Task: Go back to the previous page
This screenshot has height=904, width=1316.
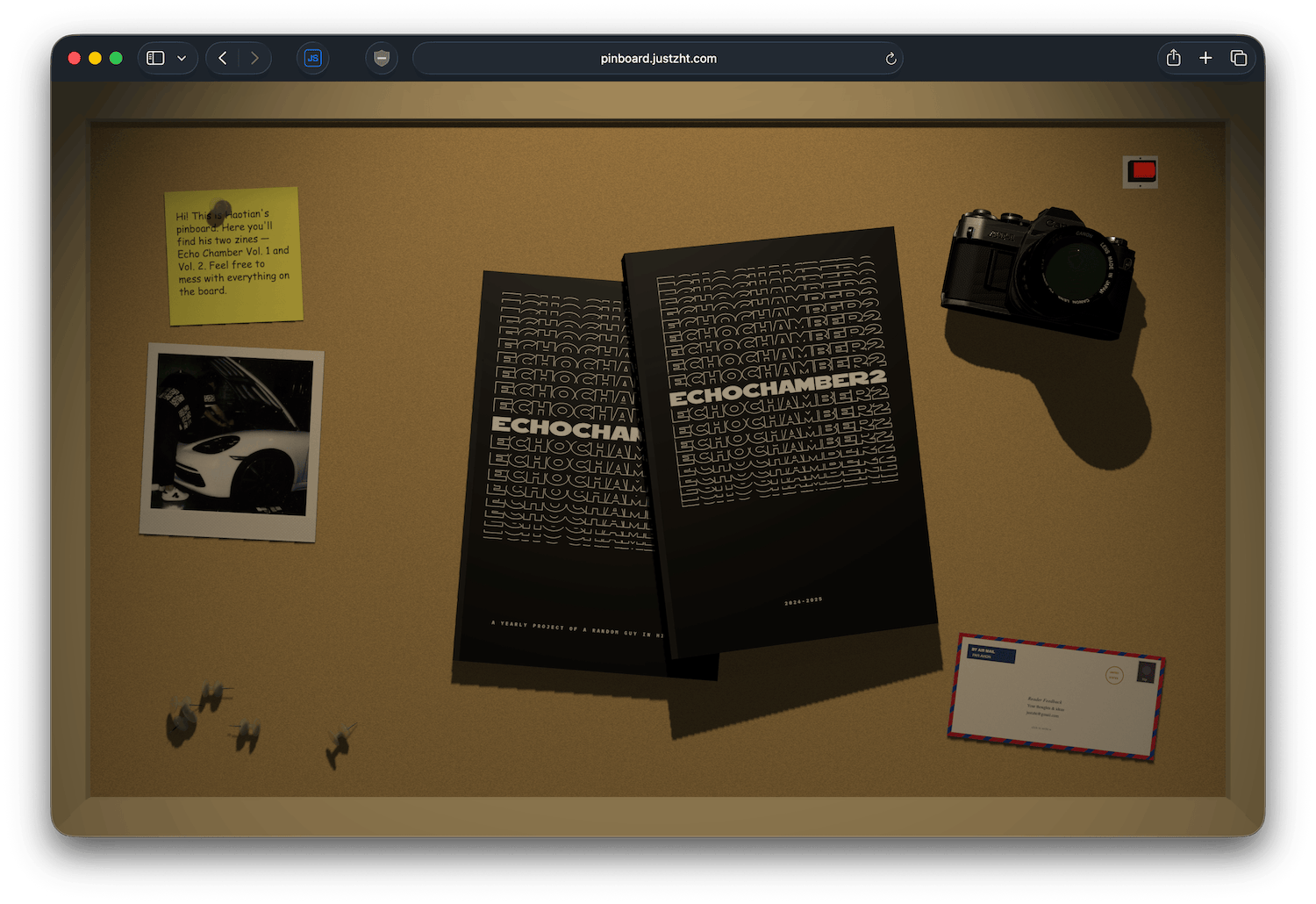Action: pyautogui.click(x=222, y=57)
